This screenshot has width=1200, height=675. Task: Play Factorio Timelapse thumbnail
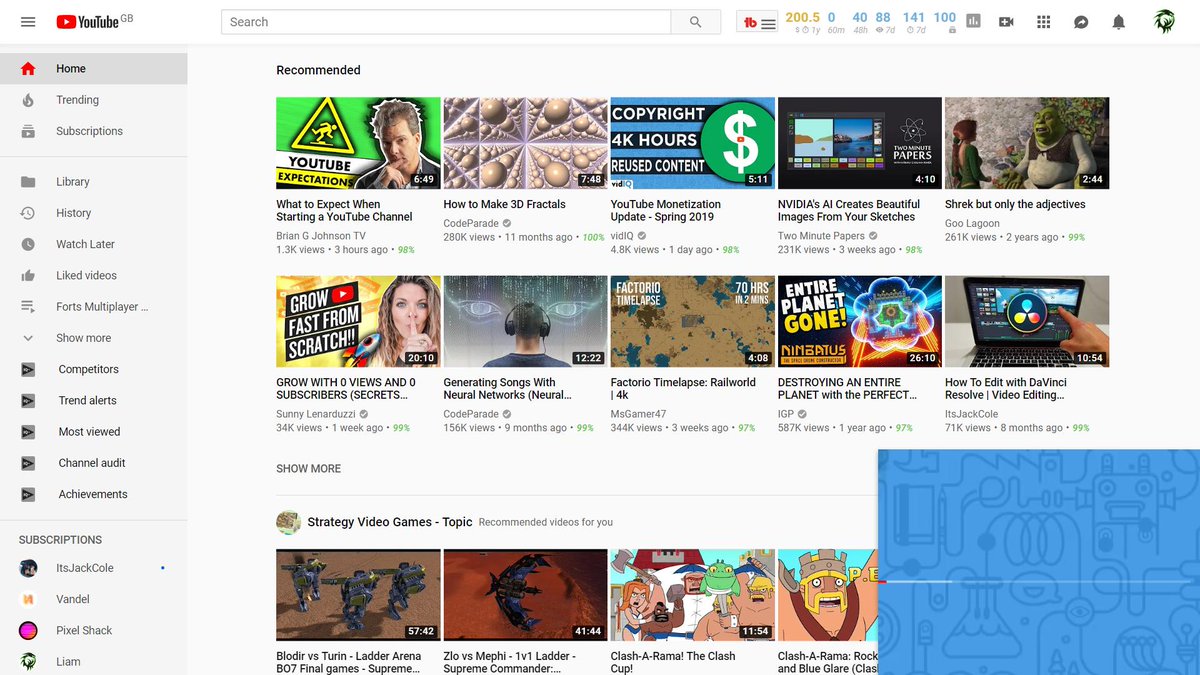coord(693,322)
